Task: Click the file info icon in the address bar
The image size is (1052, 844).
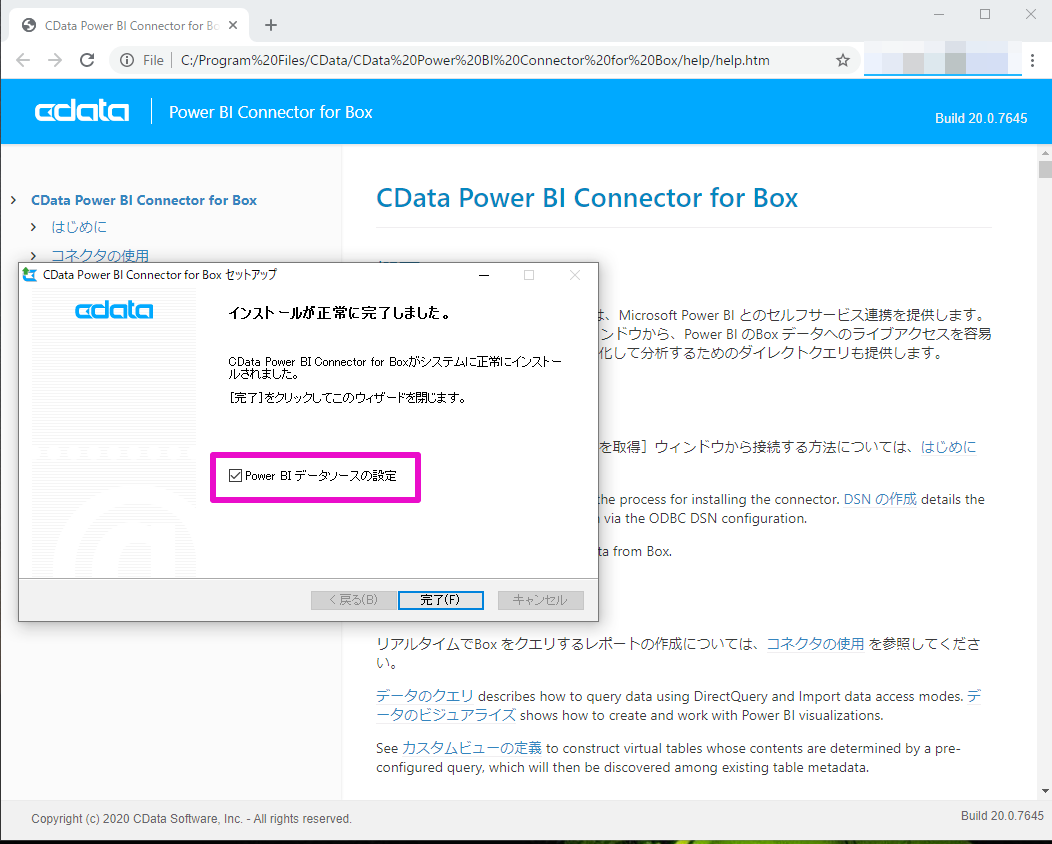Action: 127,60
